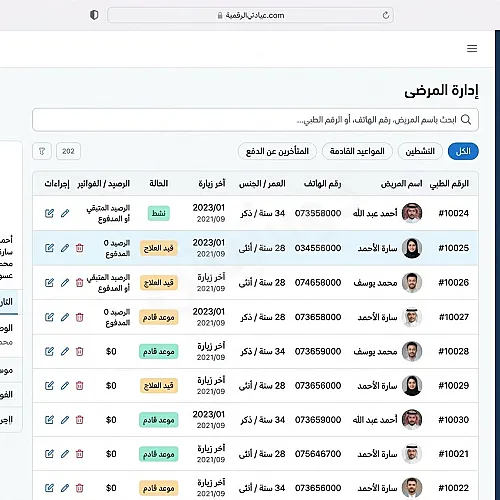Click موعد قادم status badge in row #10028
The width and height of the screenshot is (500, 500).
[x=159, y=351]
